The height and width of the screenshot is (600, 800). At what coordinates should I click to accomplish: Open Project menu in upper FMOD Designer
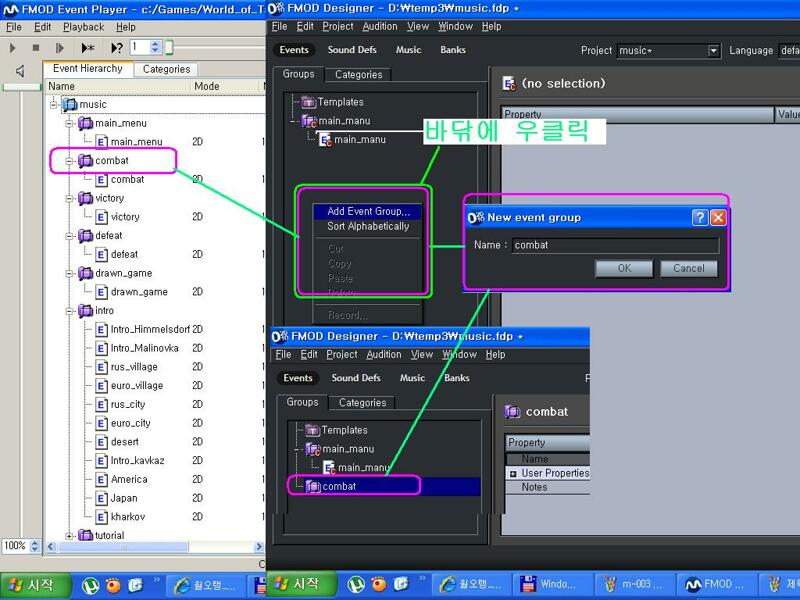click(x=338, y=26)
